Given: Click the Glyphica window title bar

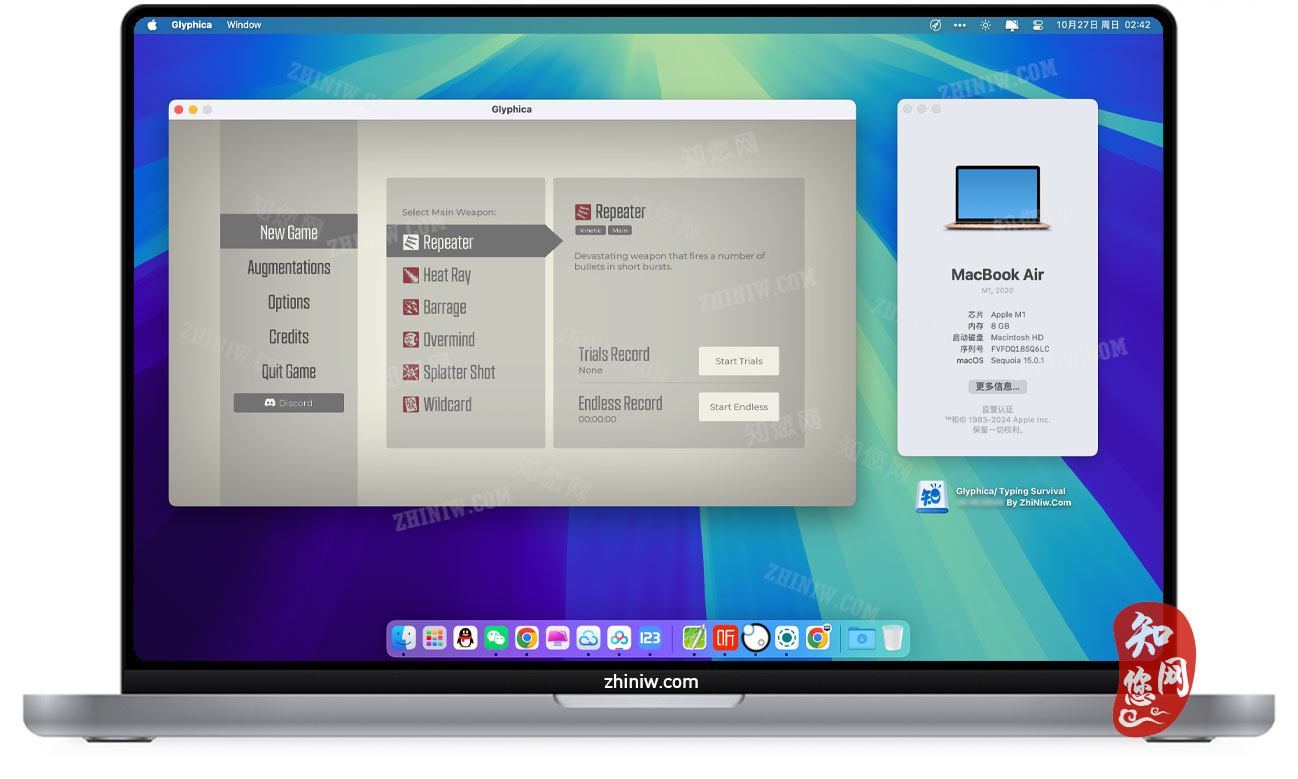Looking at the screenshot, I should (512, 109).
